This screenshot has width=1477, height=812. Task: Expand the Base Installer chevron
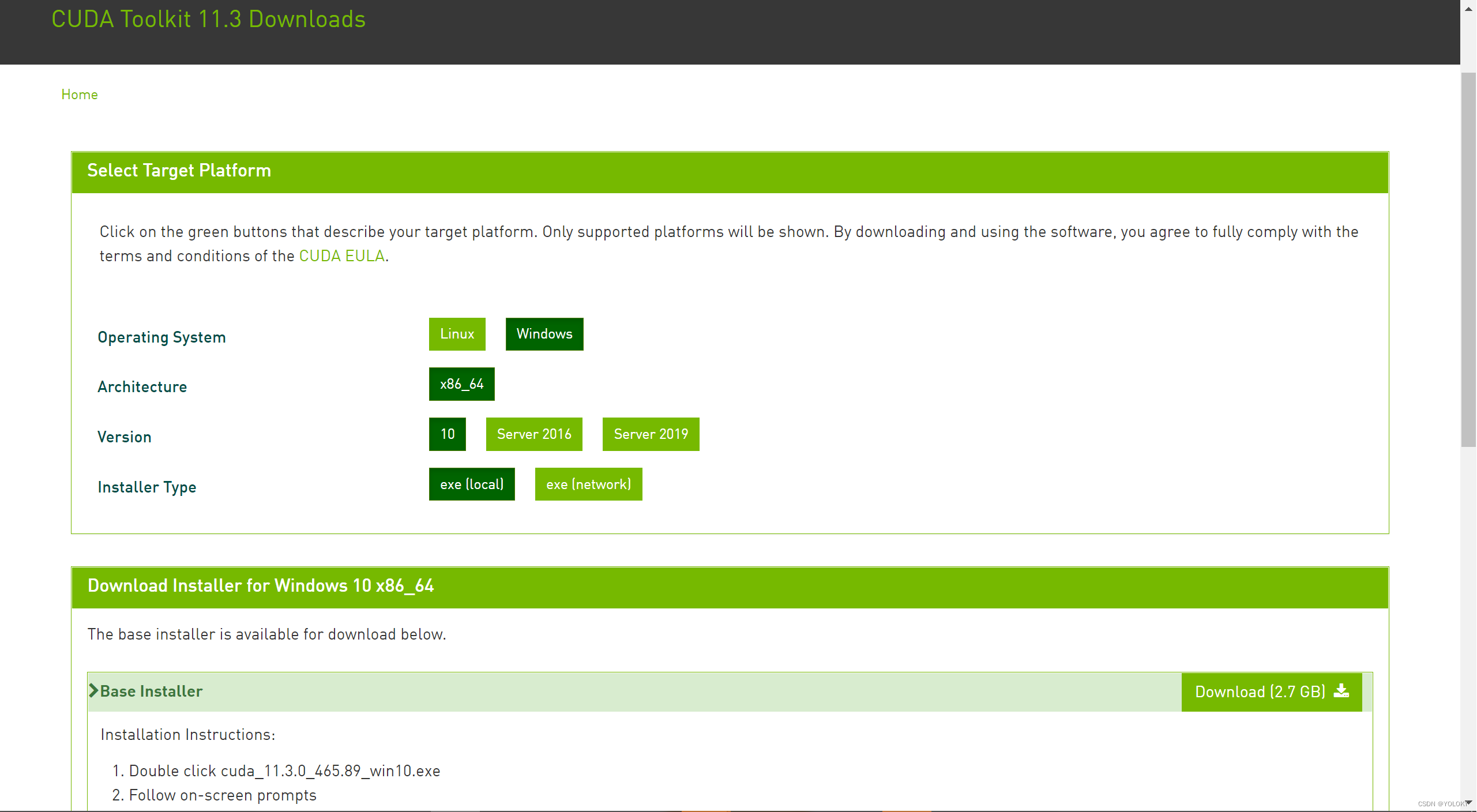pos(93,691)
